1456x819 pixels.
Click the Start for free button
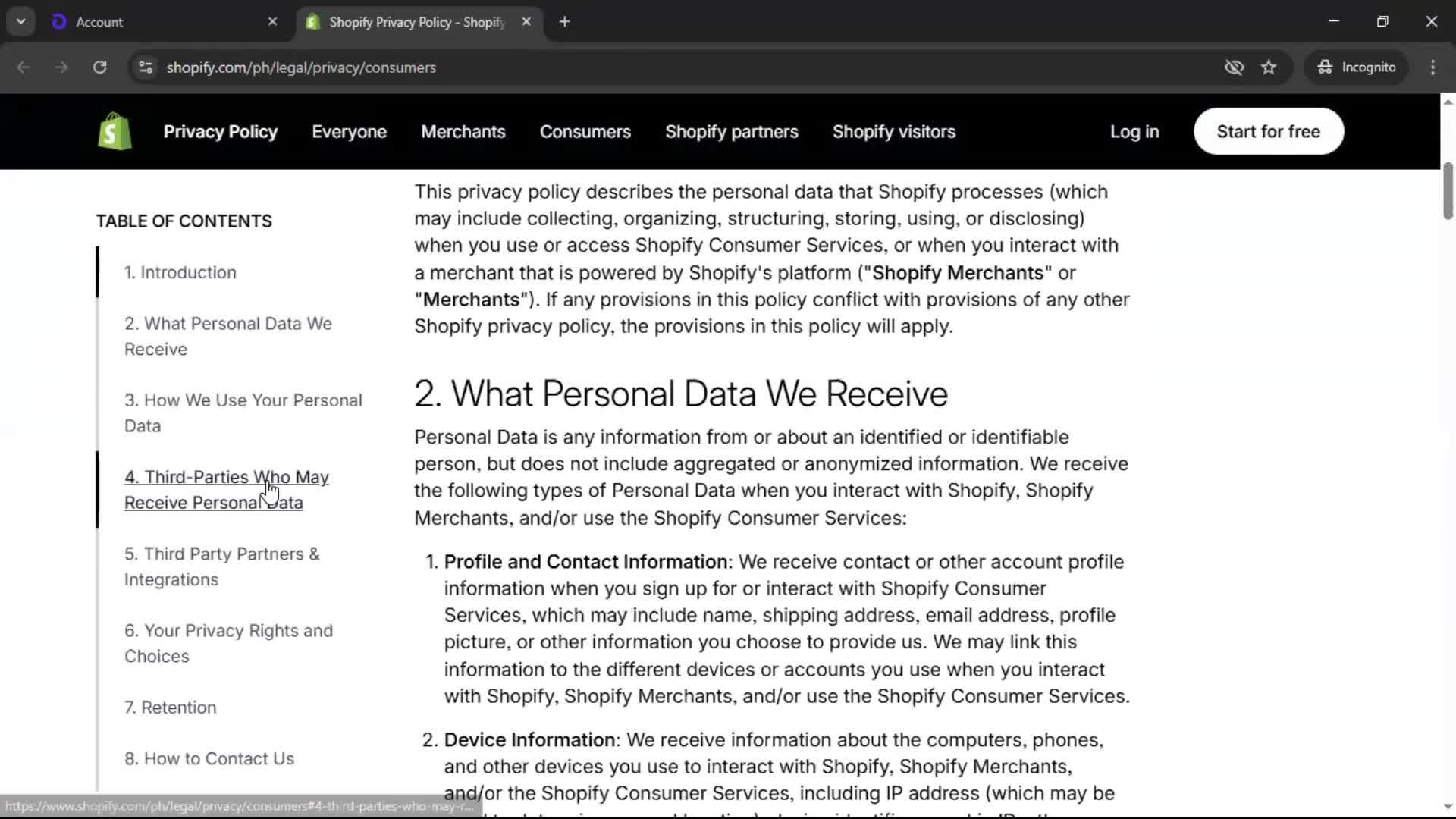[x=1268, y=131]
